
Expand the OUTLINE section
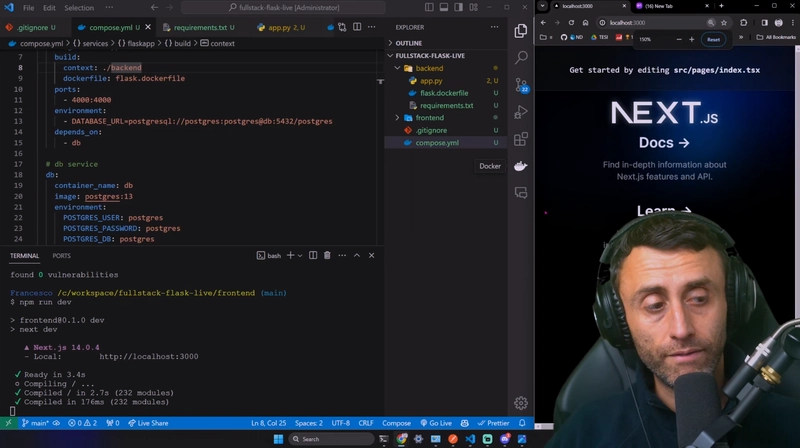pos(408,43)
